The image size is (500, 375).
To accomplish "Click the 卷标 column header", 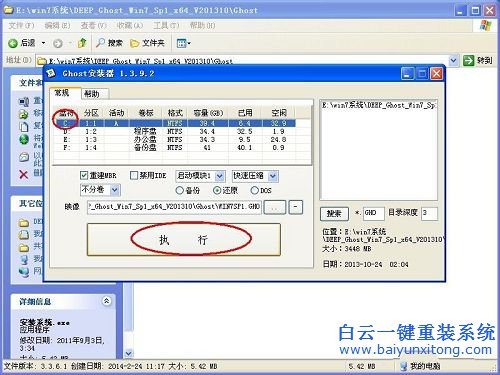I will point(146,113).
